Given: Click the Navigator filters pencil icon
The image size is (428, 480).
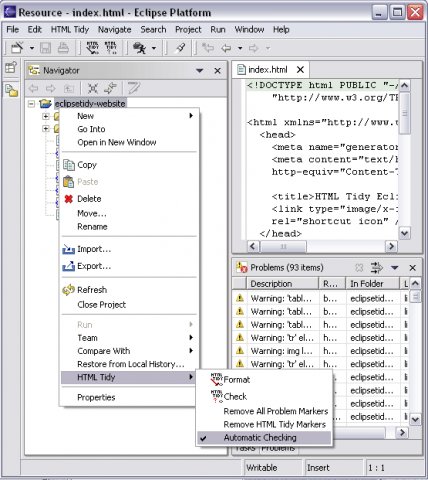Looking at the screenshot, I should pos(134,88).
